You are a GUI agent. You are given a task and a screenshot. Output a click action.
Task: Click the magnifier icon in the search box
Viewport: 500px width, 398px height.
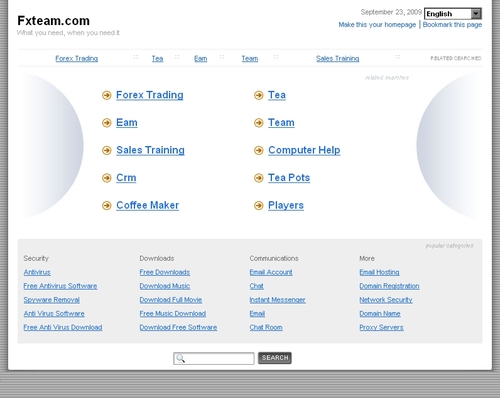click(x=180, y=358)
